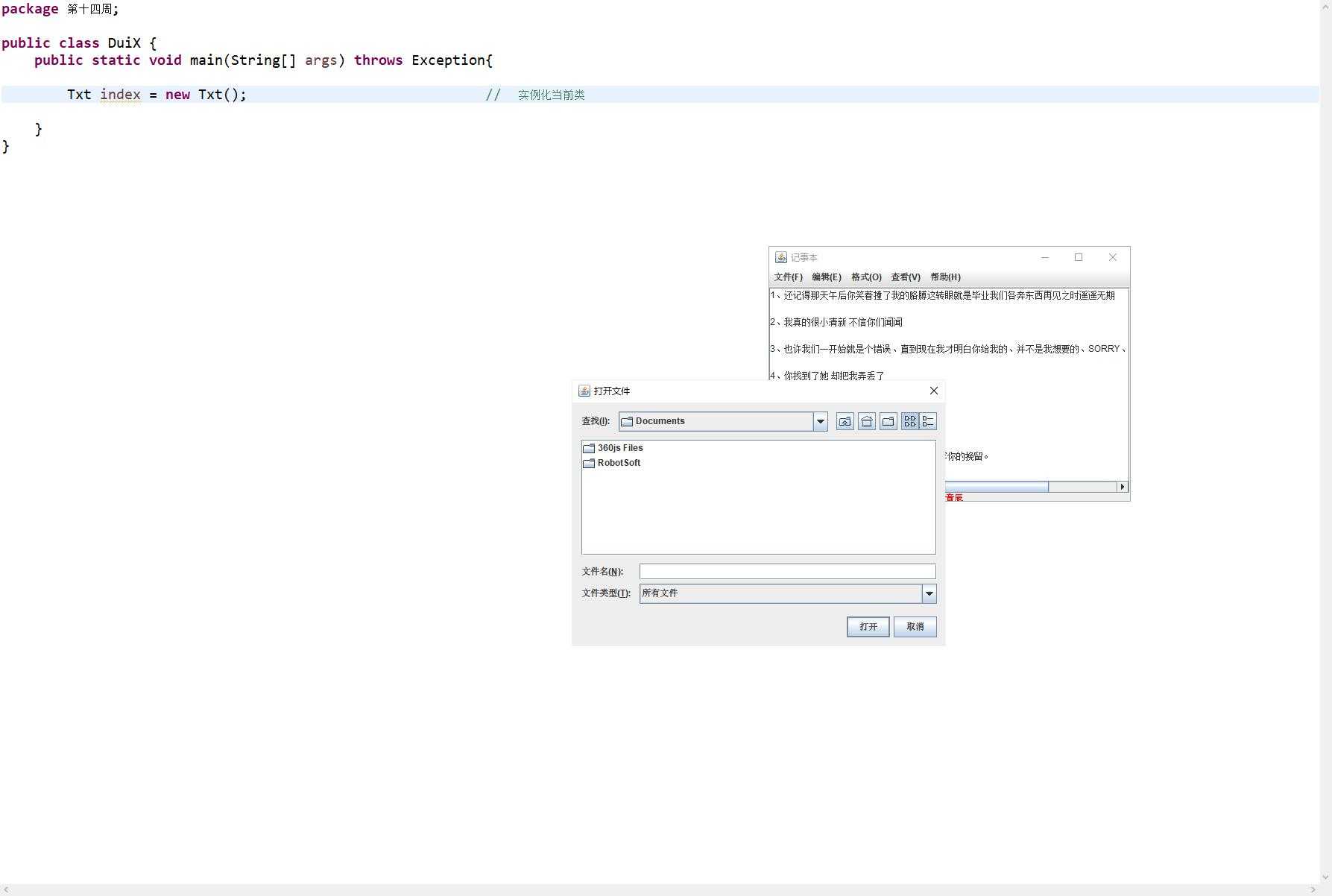The width and height of the screenshot is (1332, 896).
Task: Go up one folder level in file dialog
Action: click(x=845, y=421)
